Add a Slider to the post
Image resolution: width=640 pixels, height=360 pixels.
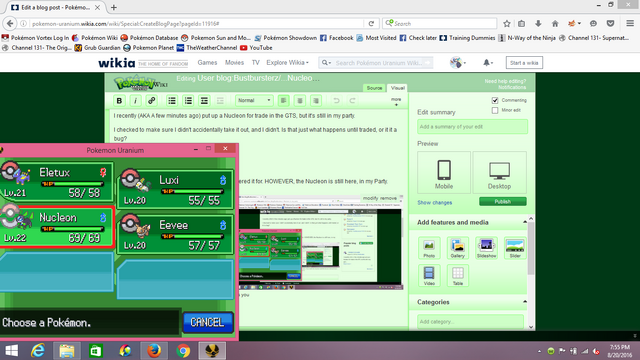click(515, 248)
